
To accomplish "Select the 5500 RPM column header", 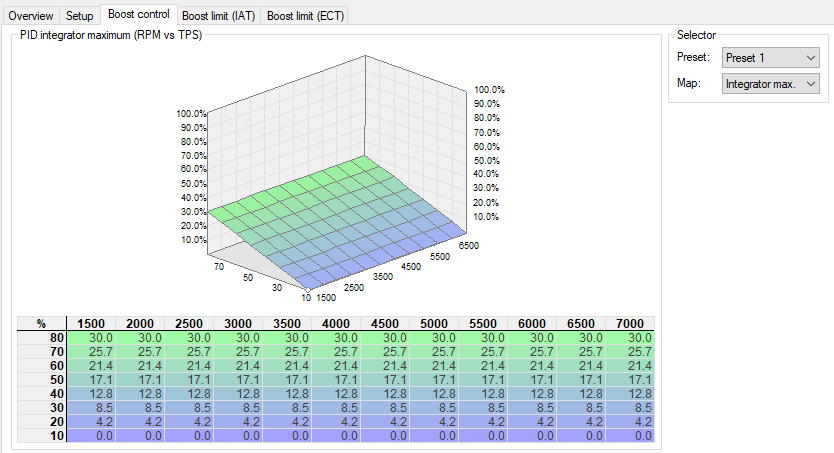I will click(482, 323).
